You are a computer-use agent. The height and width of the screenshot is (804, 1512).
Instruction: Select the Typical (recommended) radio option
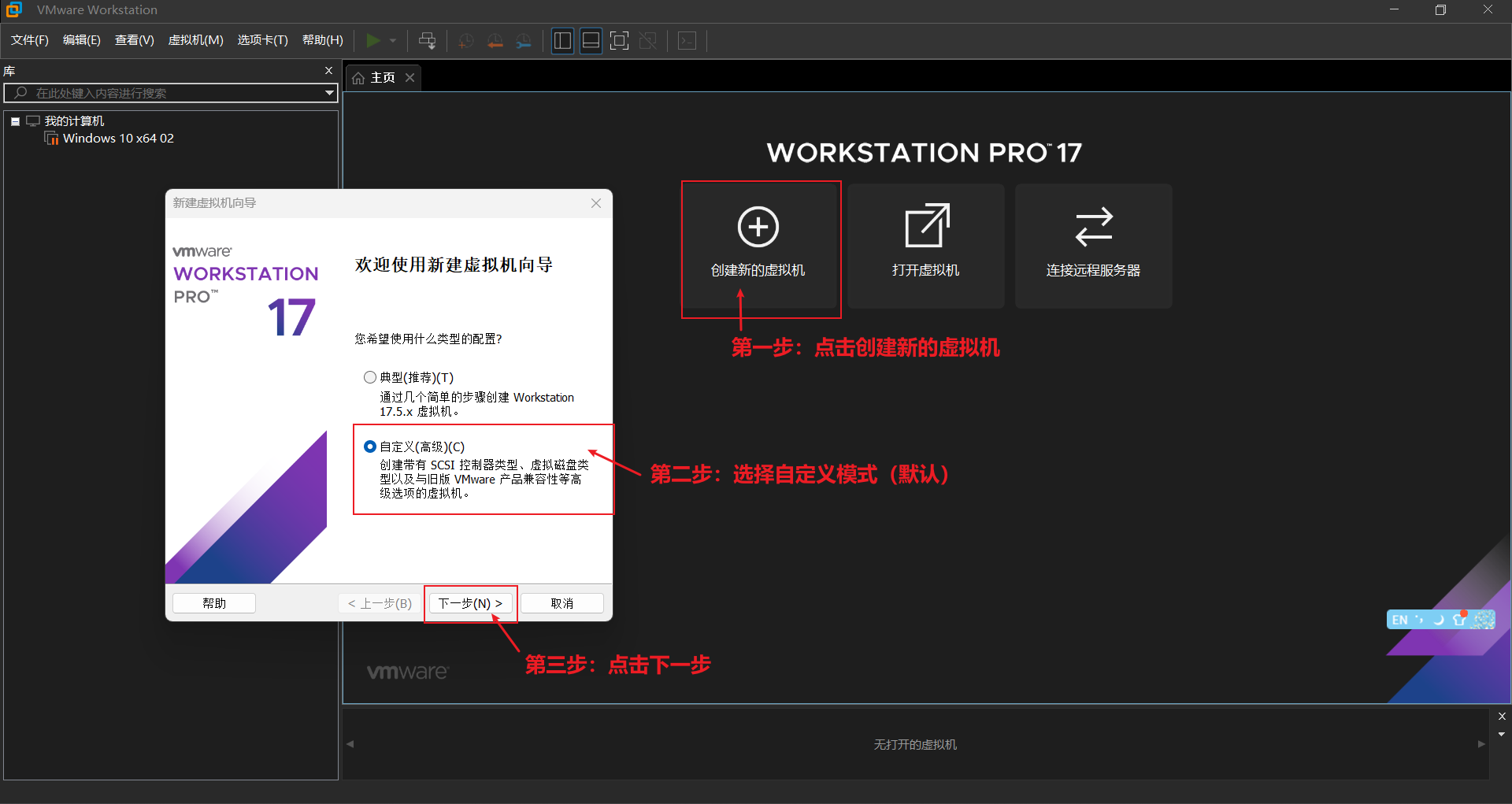(x=369, y=377)
